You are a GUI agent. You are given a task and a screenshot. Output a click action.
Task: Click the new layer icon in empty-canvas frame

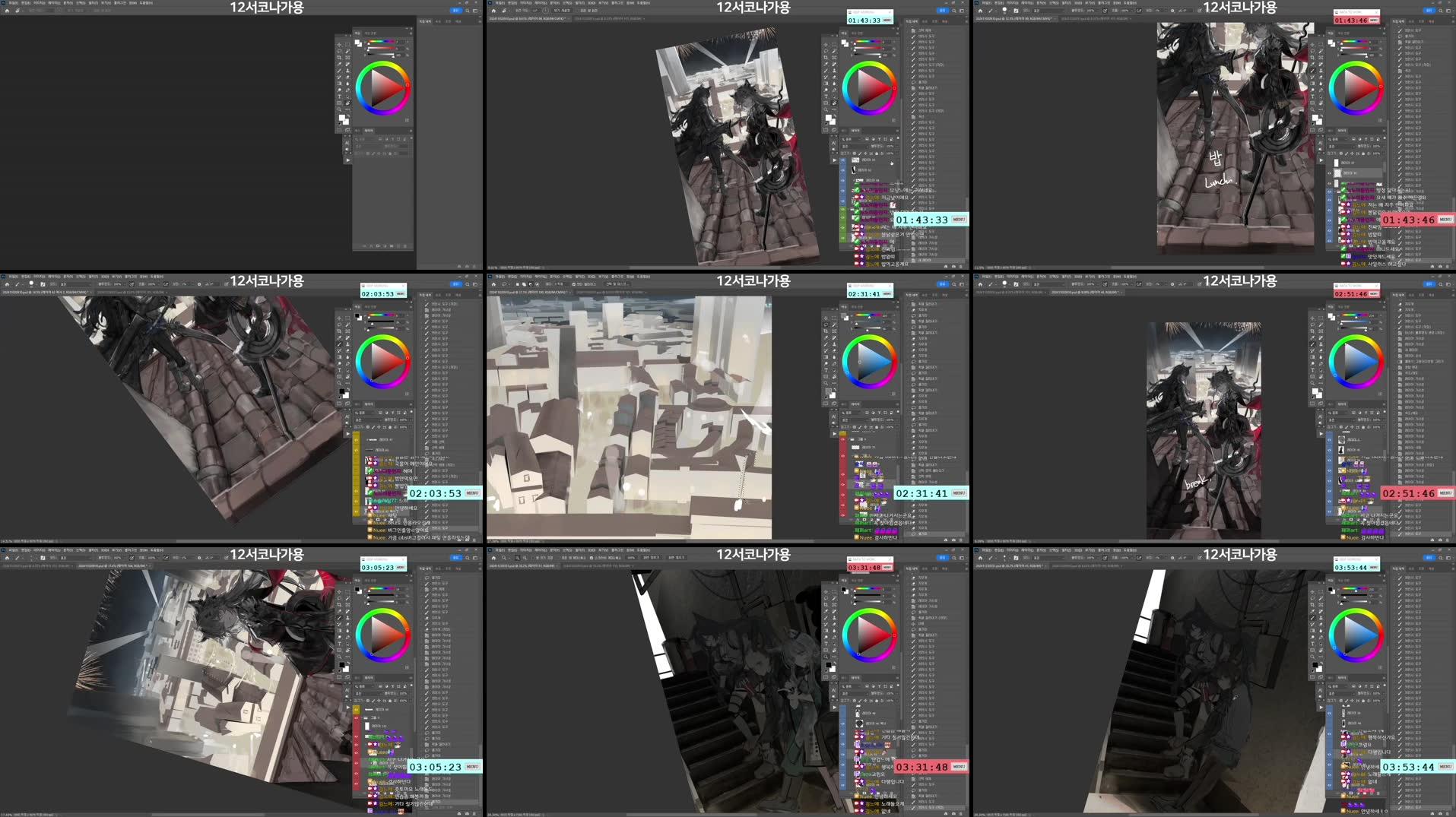click(x=398, y=246)
